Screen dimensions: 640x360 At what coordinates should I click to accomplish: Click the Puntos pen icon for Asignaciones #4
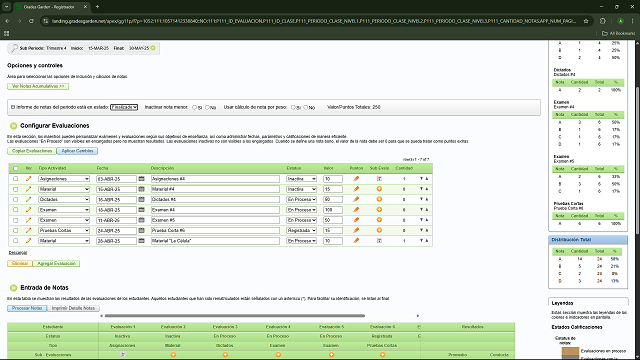(x=356, y=179)
